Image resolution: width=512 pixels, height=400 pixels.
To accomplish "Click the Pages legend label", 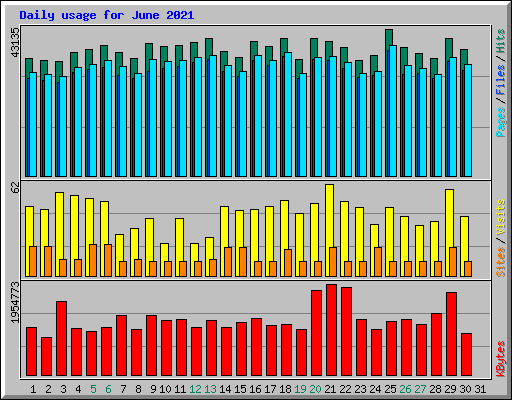I will (501, 122).
